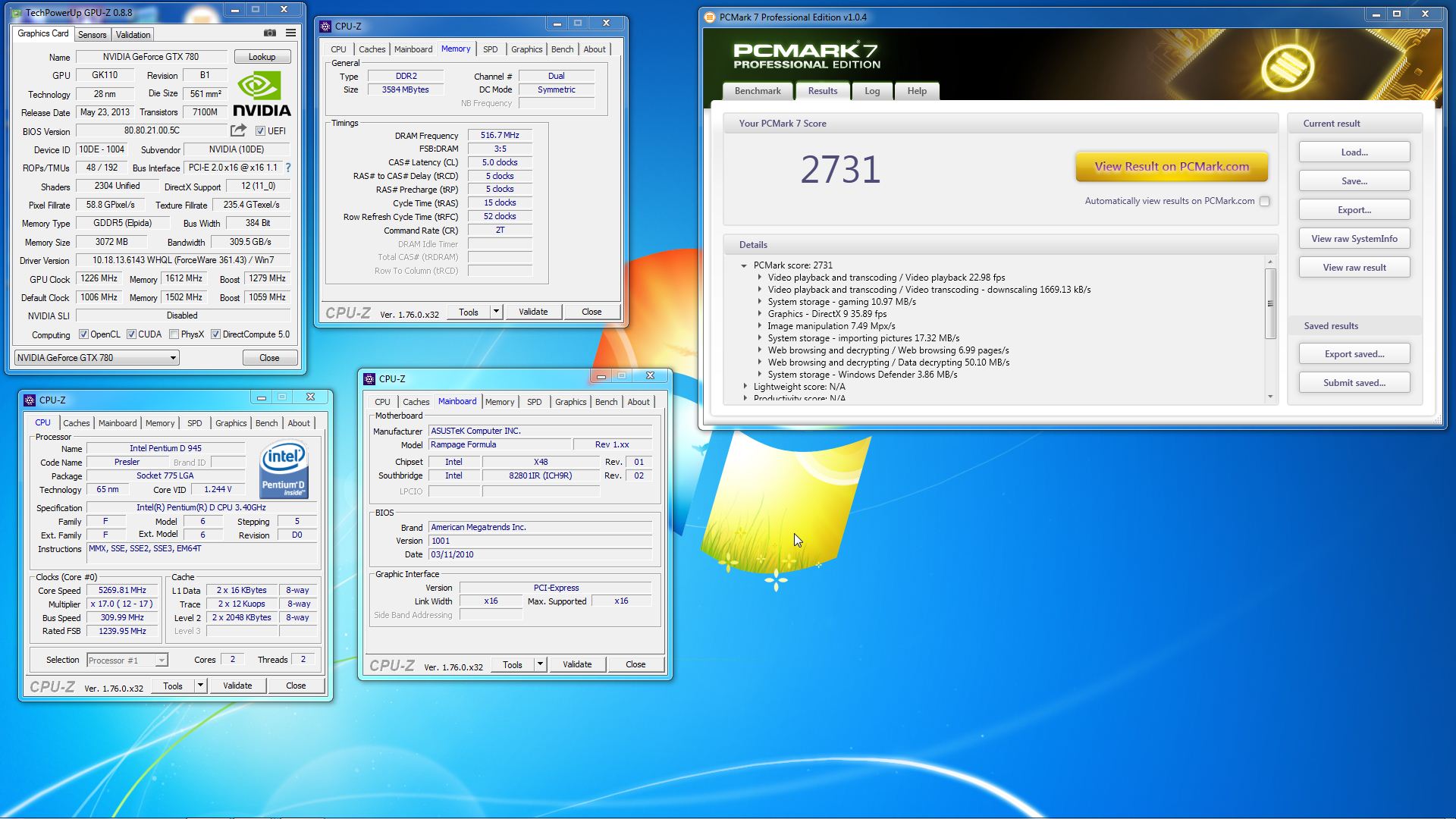This screenshot has height=819, width=1456.
Task: Click the CPU-Z Memory window title icon
Action: 325,26
